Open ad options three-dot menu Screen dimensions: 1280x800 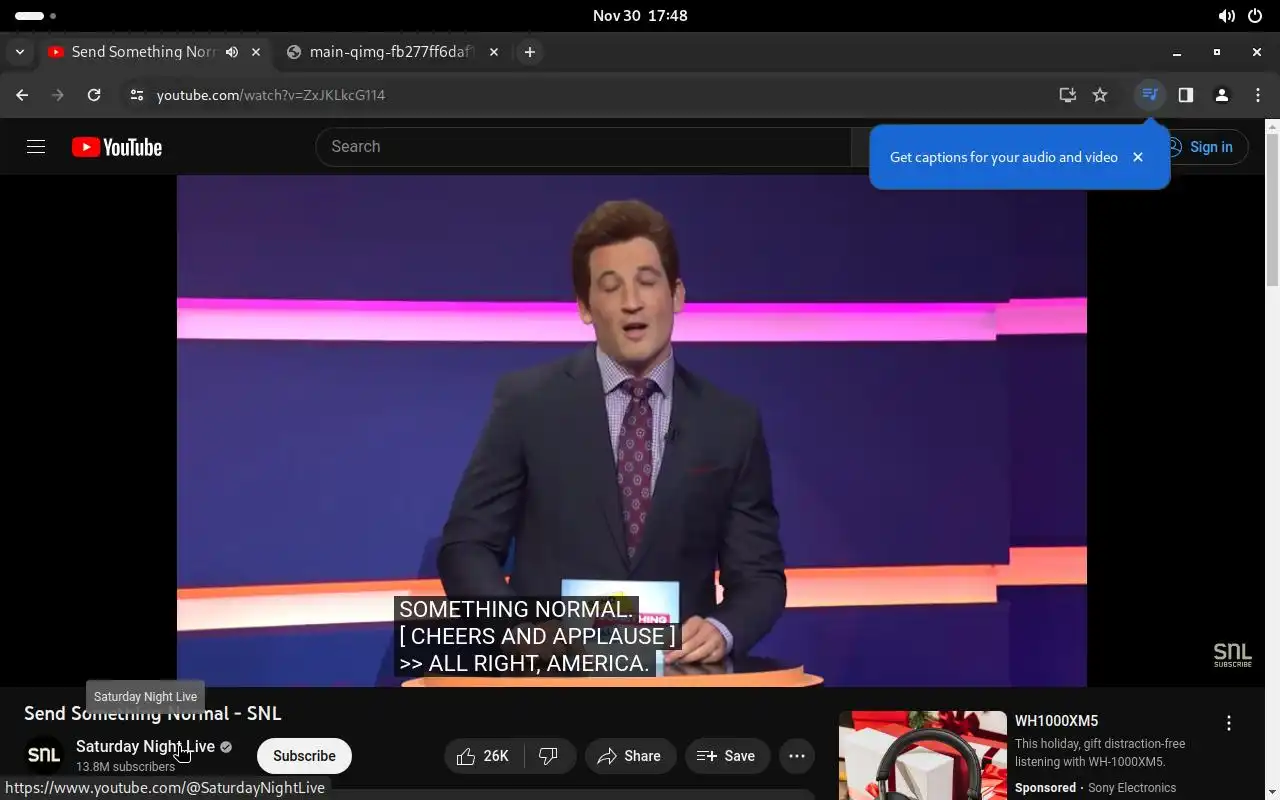click(1229, 723)
